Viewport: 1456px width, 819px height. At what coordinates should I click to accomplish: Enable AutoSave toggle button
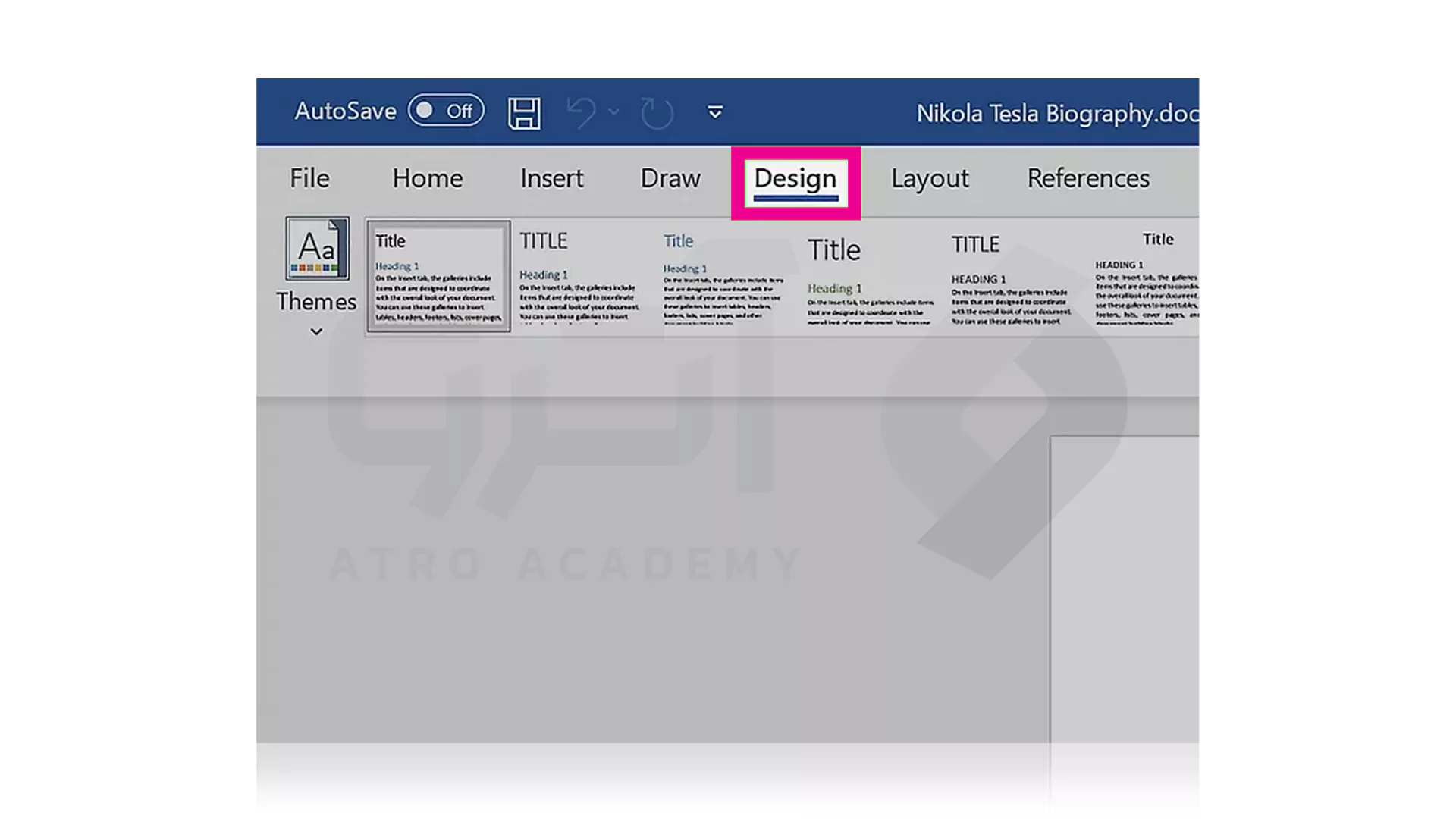[x=444, y=111]
